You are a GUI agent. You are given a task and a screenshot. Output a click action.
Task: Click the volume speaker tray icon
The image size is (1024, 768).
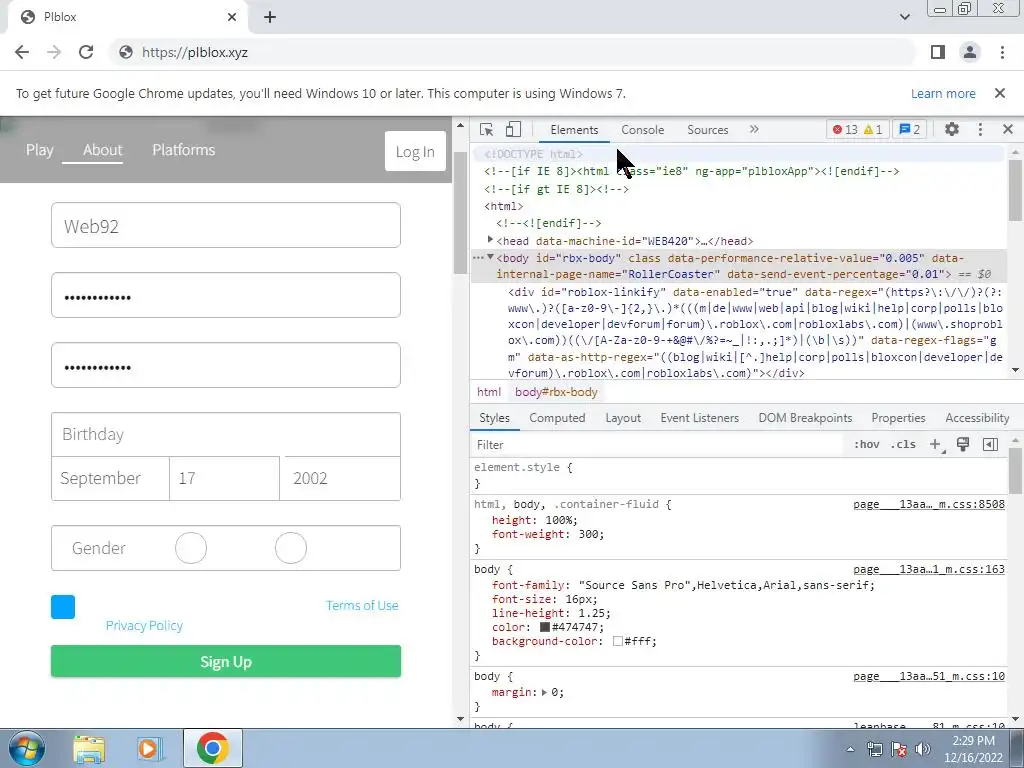(923, 749)
